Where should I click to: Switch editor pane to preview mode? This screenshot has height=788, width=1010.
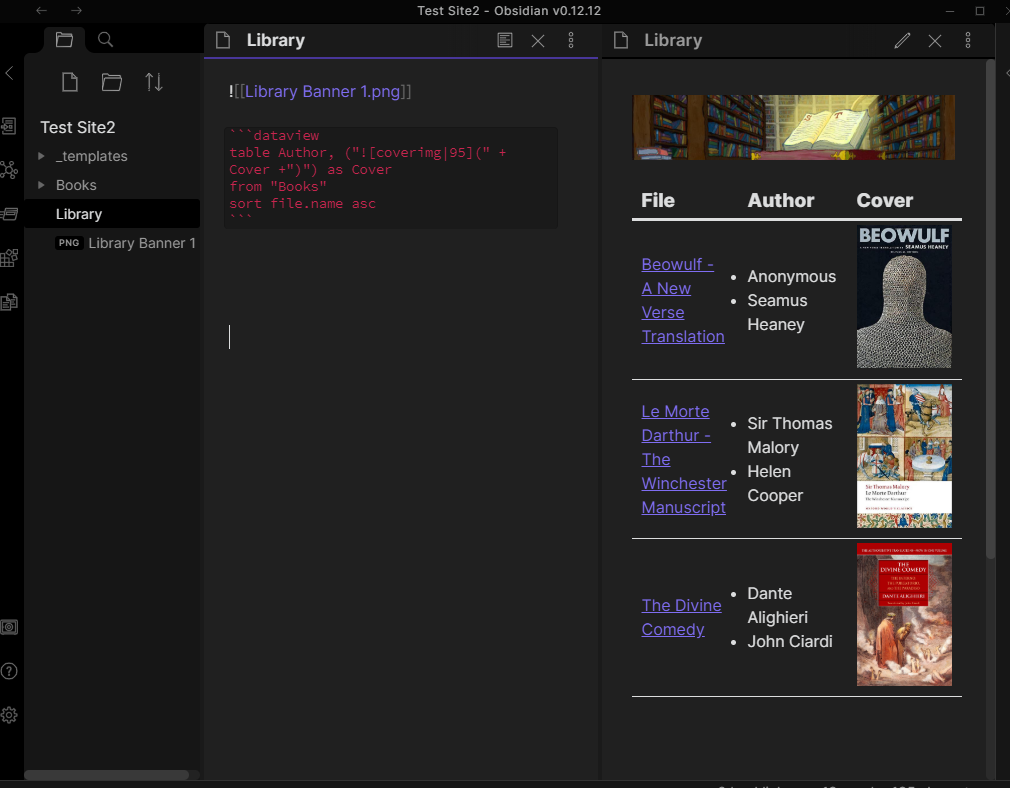coord(505,41)
